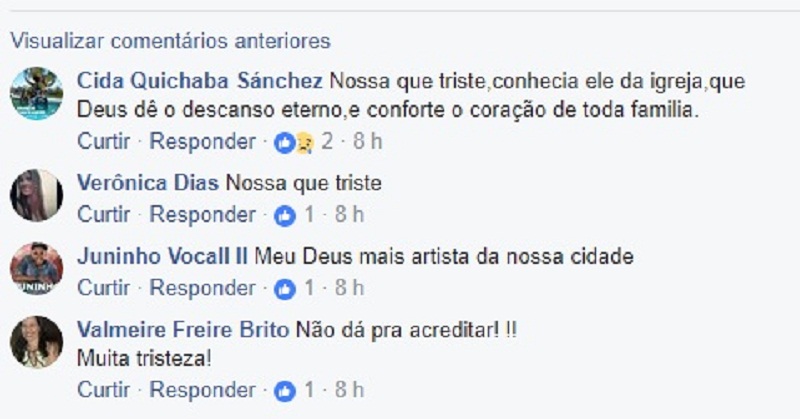Open Valmeire Freire Brito profile picture
This screenshot has width=800, height=419.
pyautogui.click(x=36, y=342)
